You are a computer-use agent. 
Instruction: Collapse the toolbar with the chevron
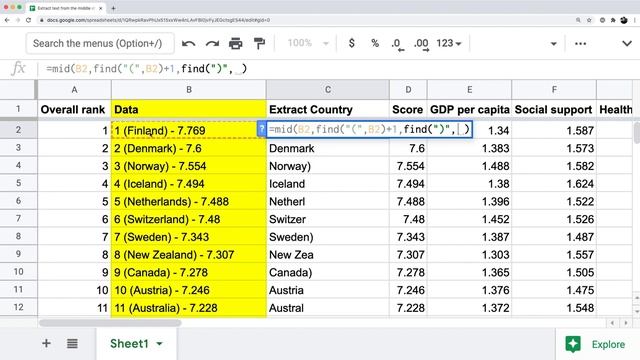(x=627, y=43)
